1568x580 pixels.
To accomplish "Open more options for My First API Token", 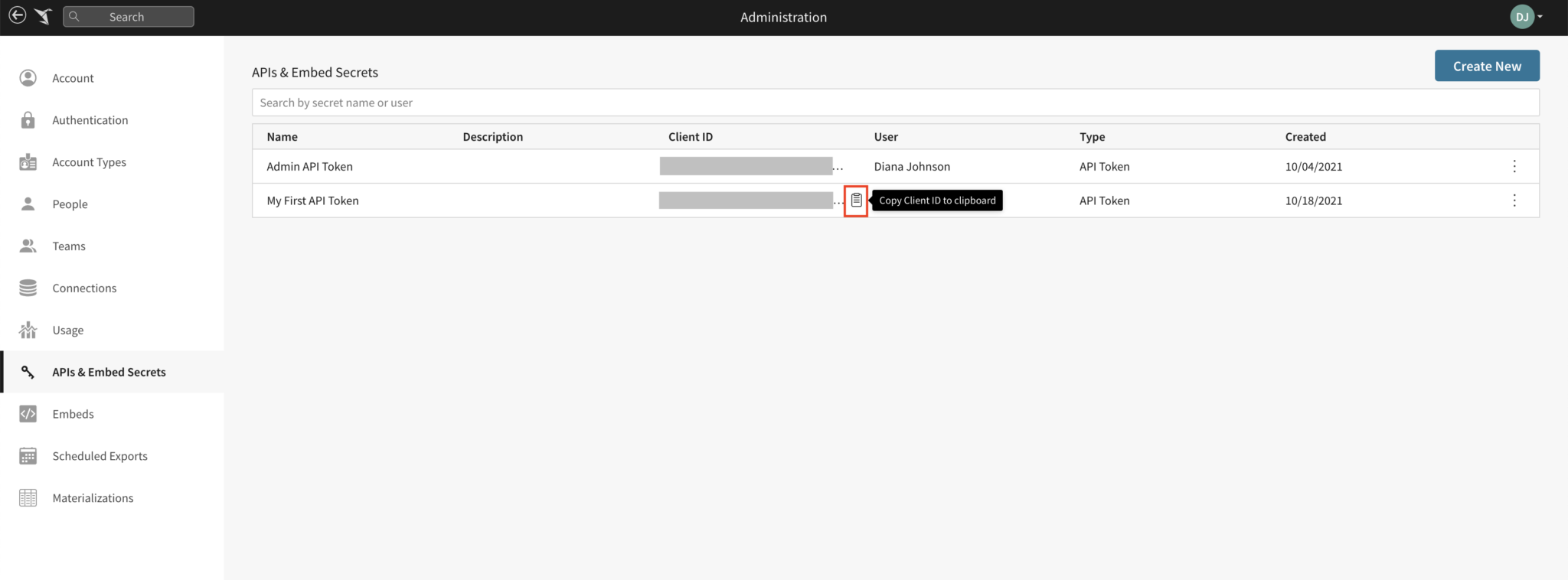I will (1514, 200).
